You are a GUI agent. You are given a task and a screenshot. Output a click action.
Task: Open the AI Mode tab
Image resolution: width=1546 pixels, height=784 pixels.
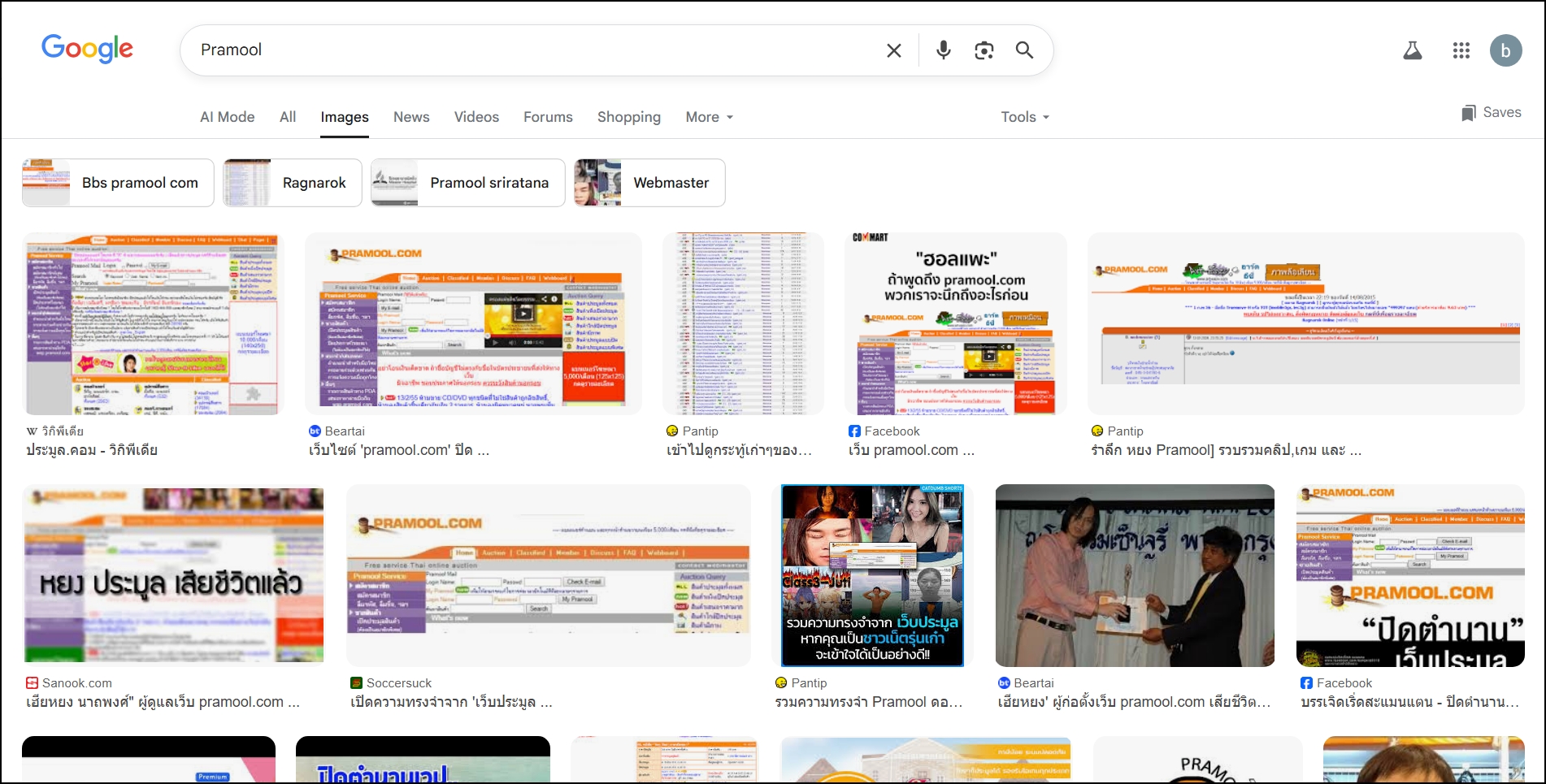point(227,117)
